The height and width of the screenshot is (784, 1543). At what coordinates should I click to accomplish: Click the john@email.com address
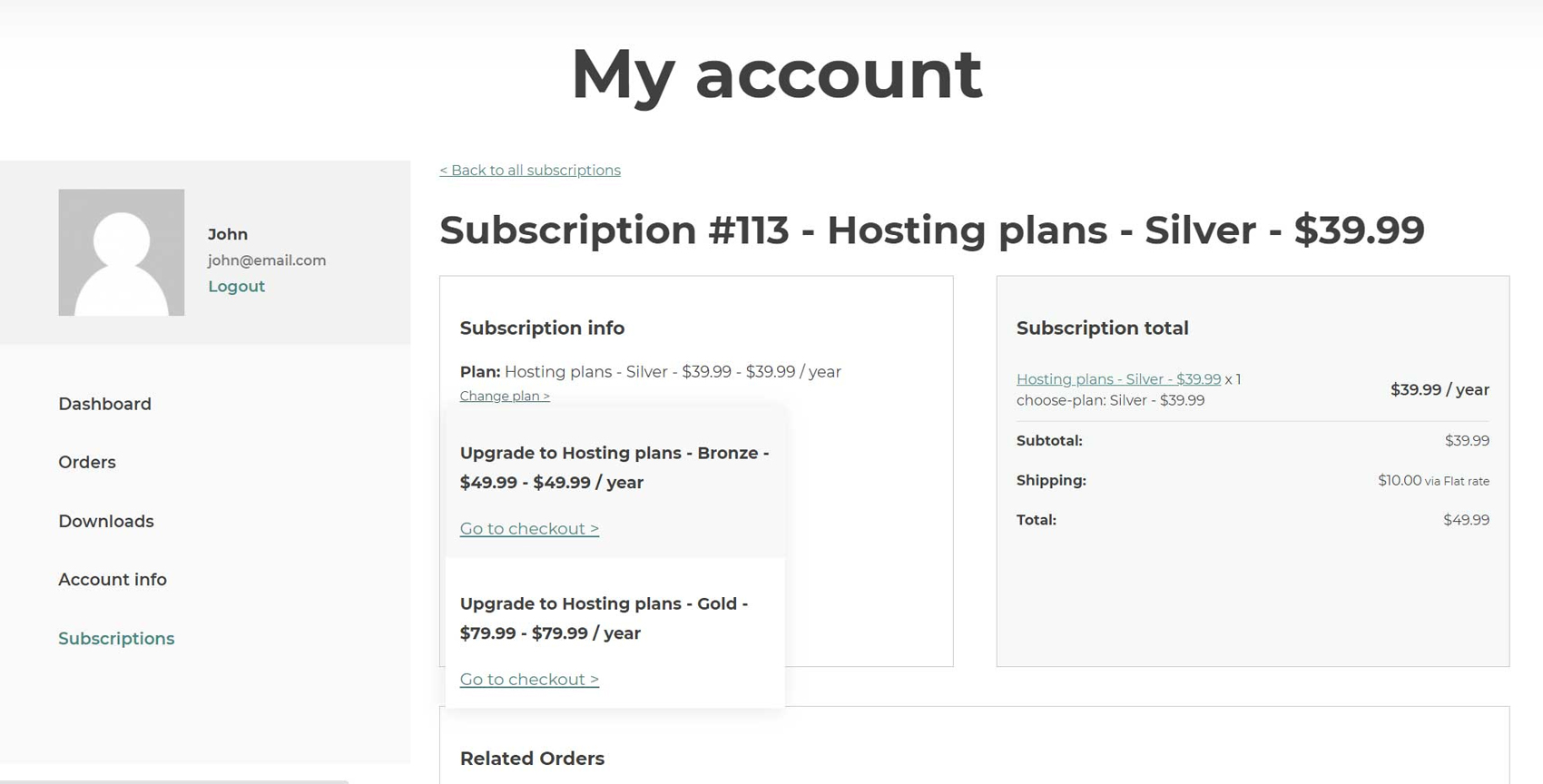(x=267, y=260)
